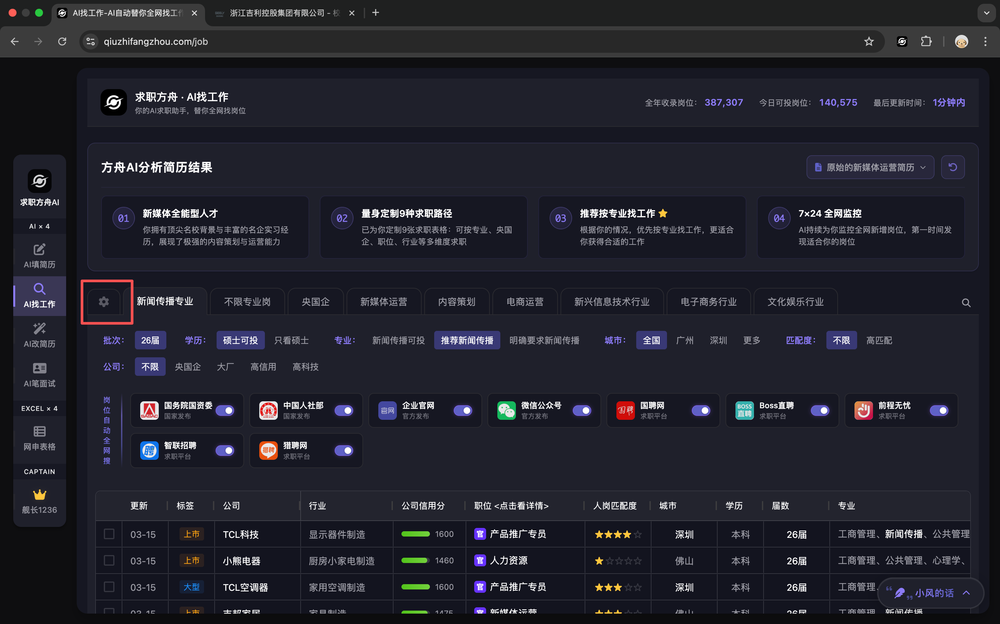Check the box for the TCL科技 row
Image resolution: width=1000 pixels, height=624 pixels.
pos(109,534)
